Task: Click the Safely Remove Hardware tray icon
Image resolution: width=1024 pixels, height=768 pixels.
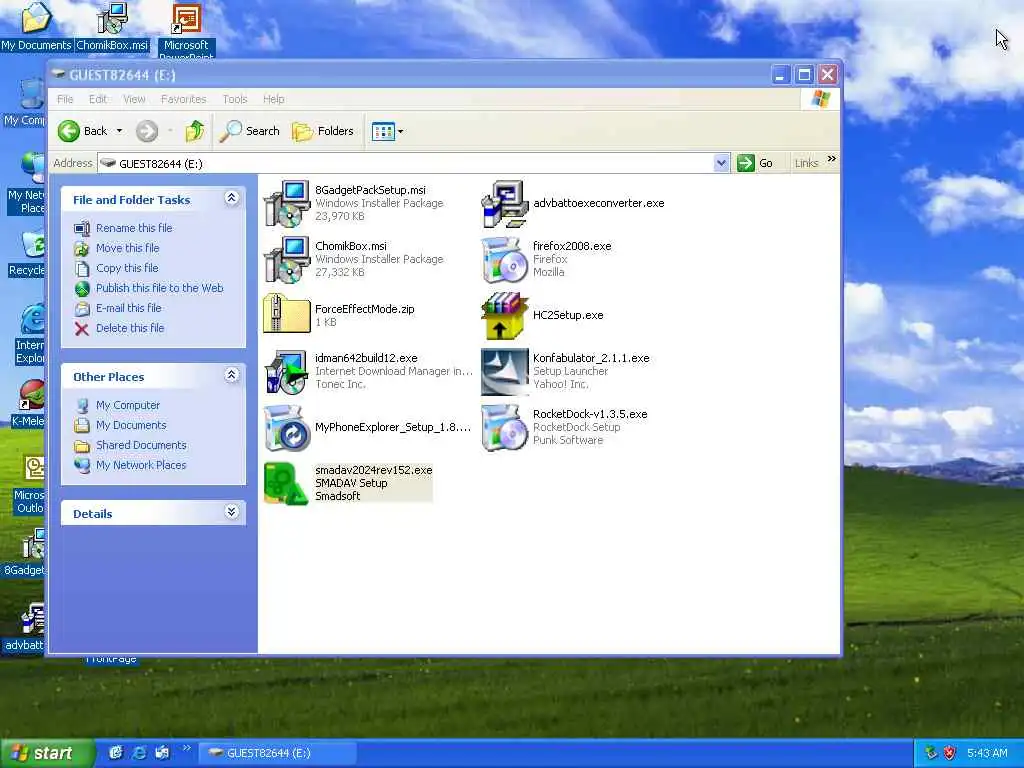Action: point(931,754)
